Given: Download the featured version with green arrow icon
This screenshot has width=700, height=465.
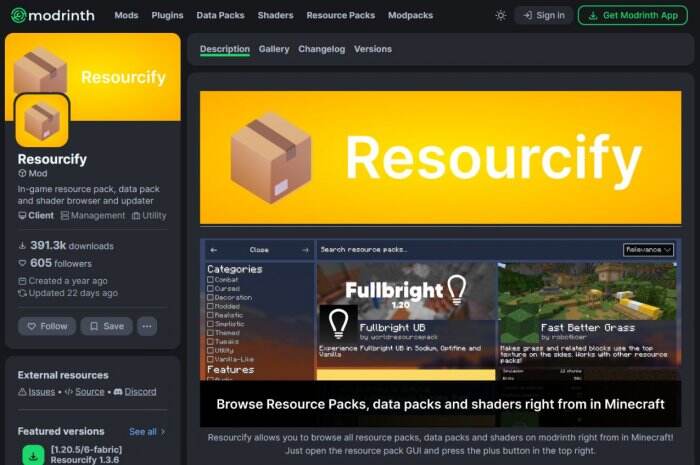Looking at the screenshot, I should click(x=33, y=456).
